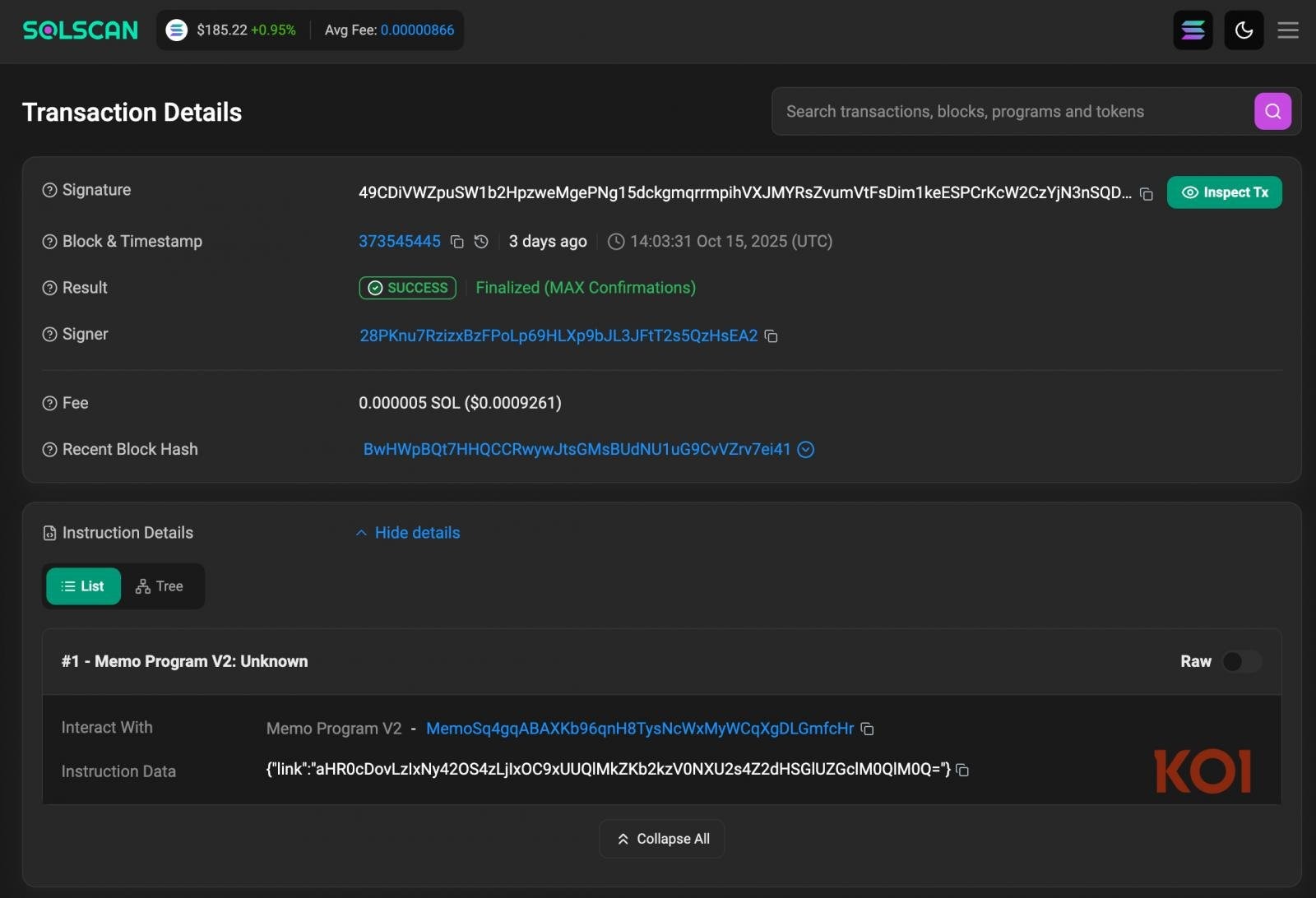The image size is (1316, 898).
Task: Enable the Raw instruction toggle
Action: click(1240, 662)
